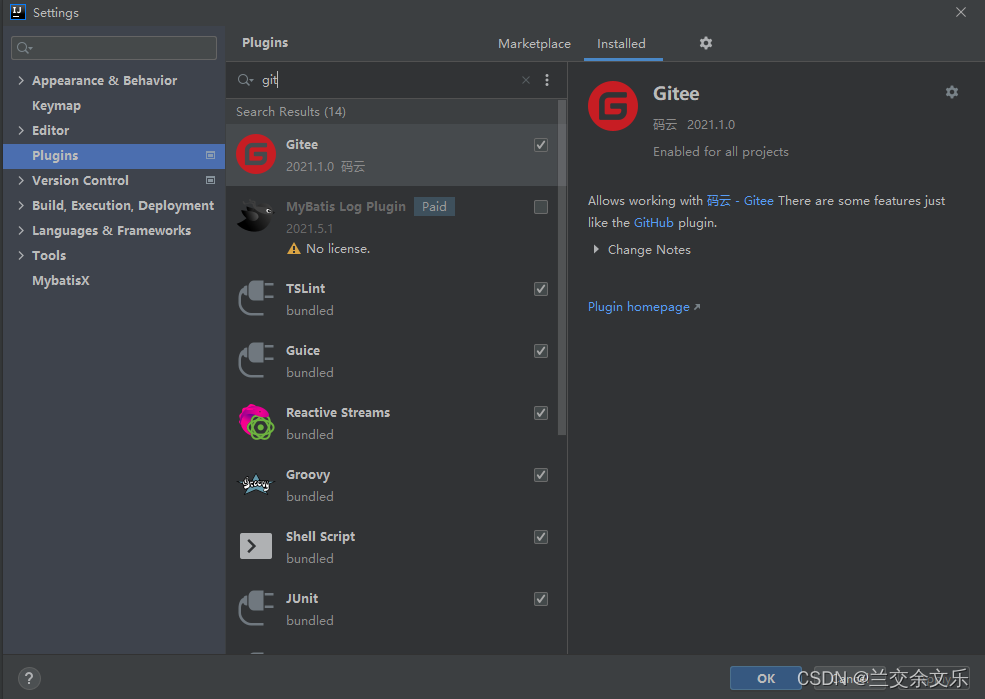Expand Languages & Frameworks node
Viewport: 985px width, 699px height.
[x=21, y=230]
